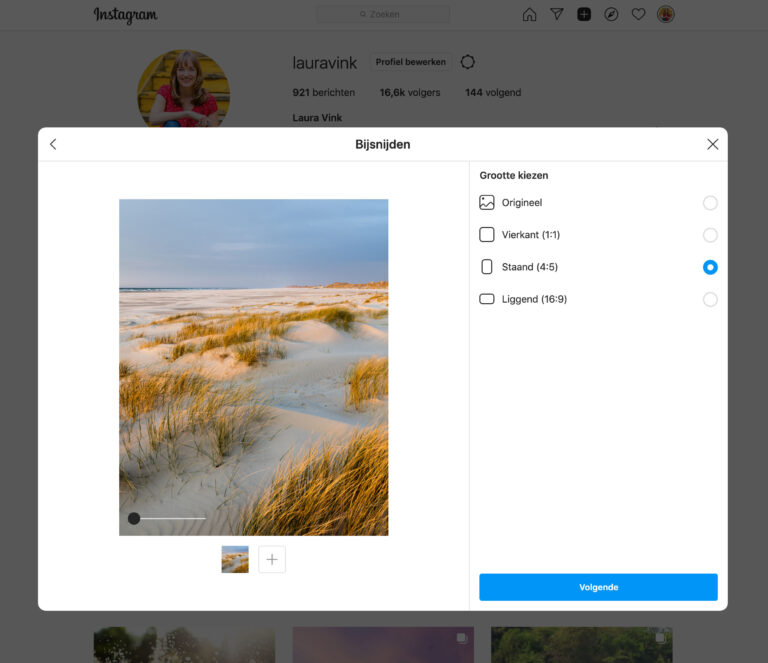Add another photo with plus tile
The width and height of the screenshot is (768, 663).
[x=272, y=559]
